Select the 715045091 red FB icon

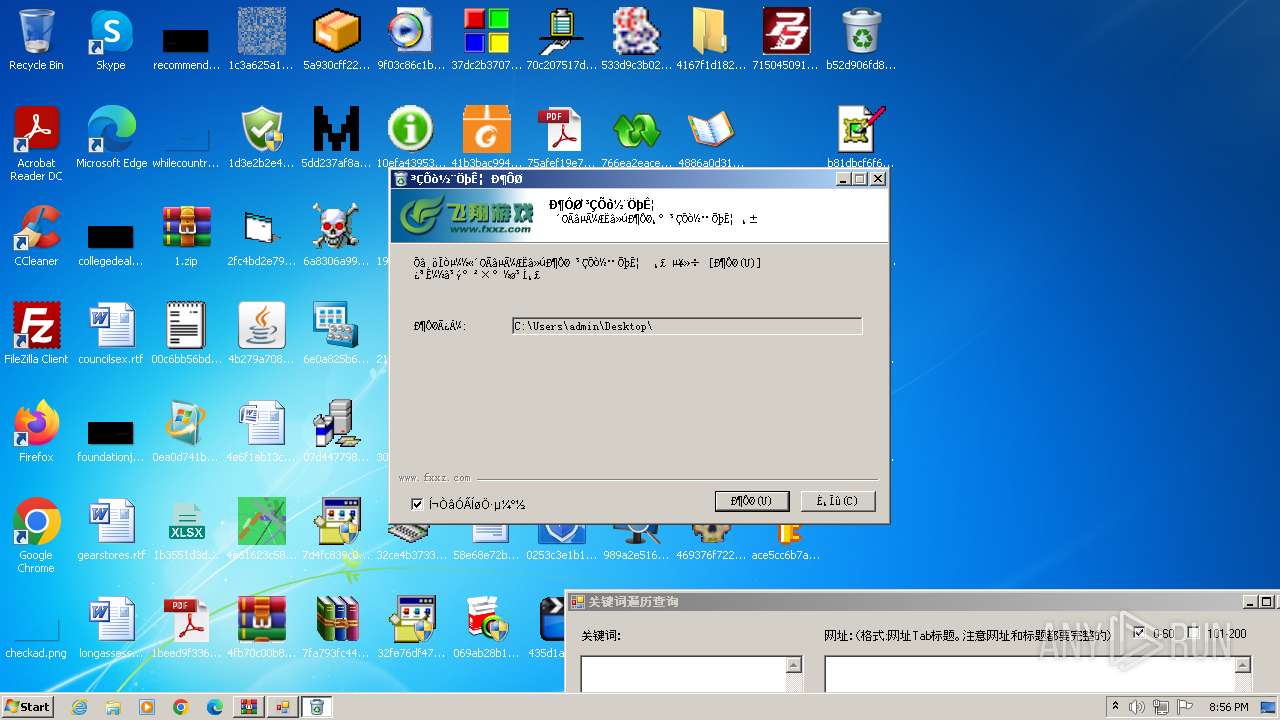[786, 39]
